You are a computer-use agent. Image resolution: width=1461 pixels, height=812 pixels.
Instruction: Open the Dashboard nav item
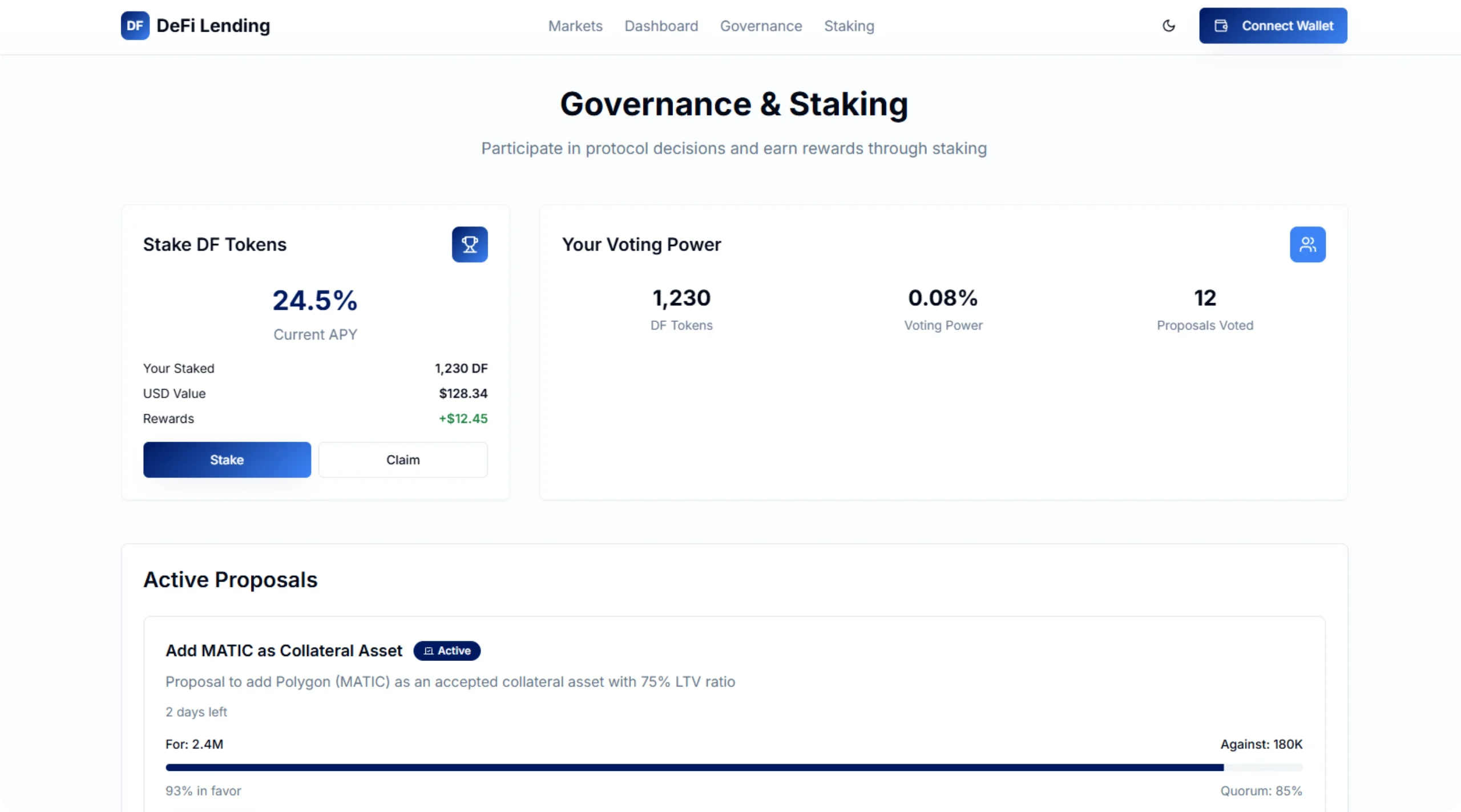click(x=661, y=26)
